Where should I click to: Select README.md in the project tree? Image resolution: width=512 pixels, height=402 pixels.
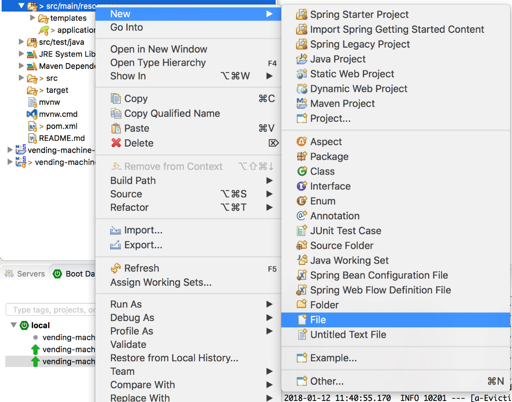pos(62,138)
